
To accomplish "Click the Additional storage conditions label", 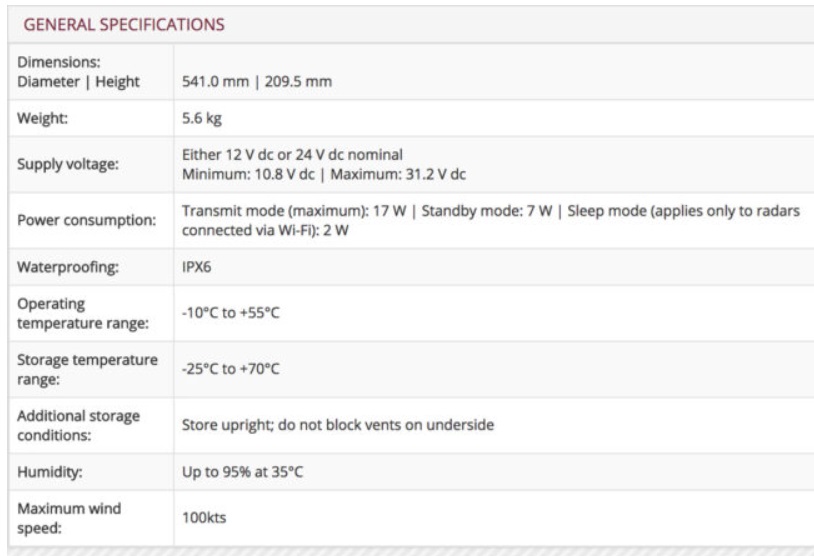I will [79, 425].
